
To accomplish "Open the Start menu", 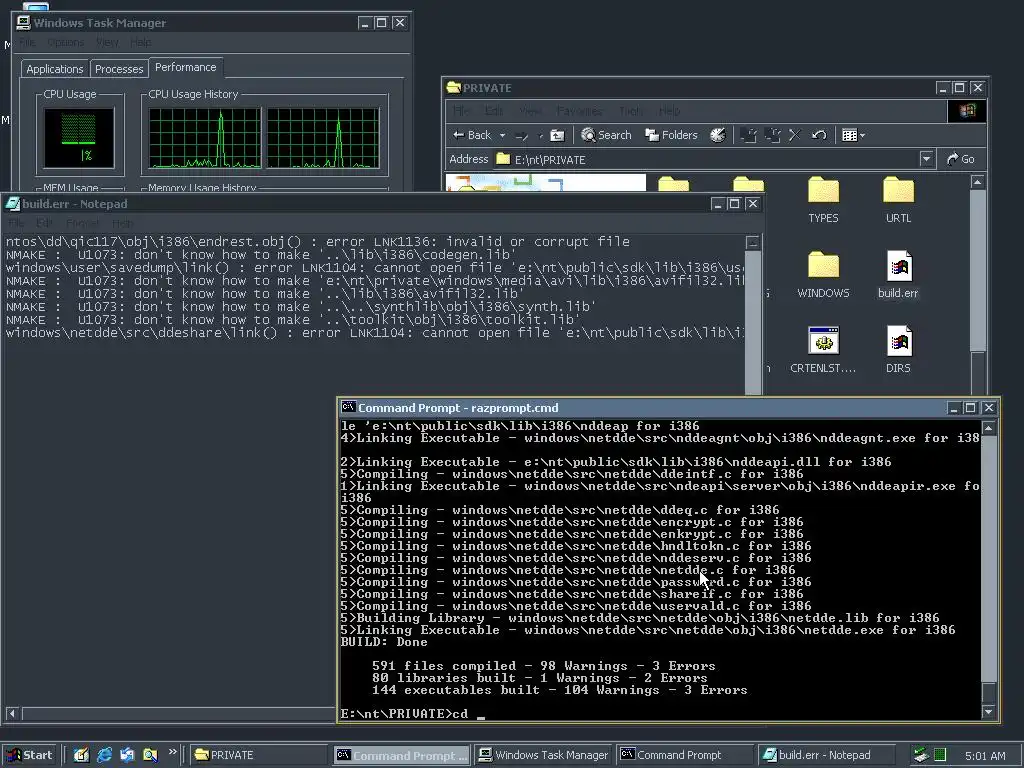I will pos(30,755).
